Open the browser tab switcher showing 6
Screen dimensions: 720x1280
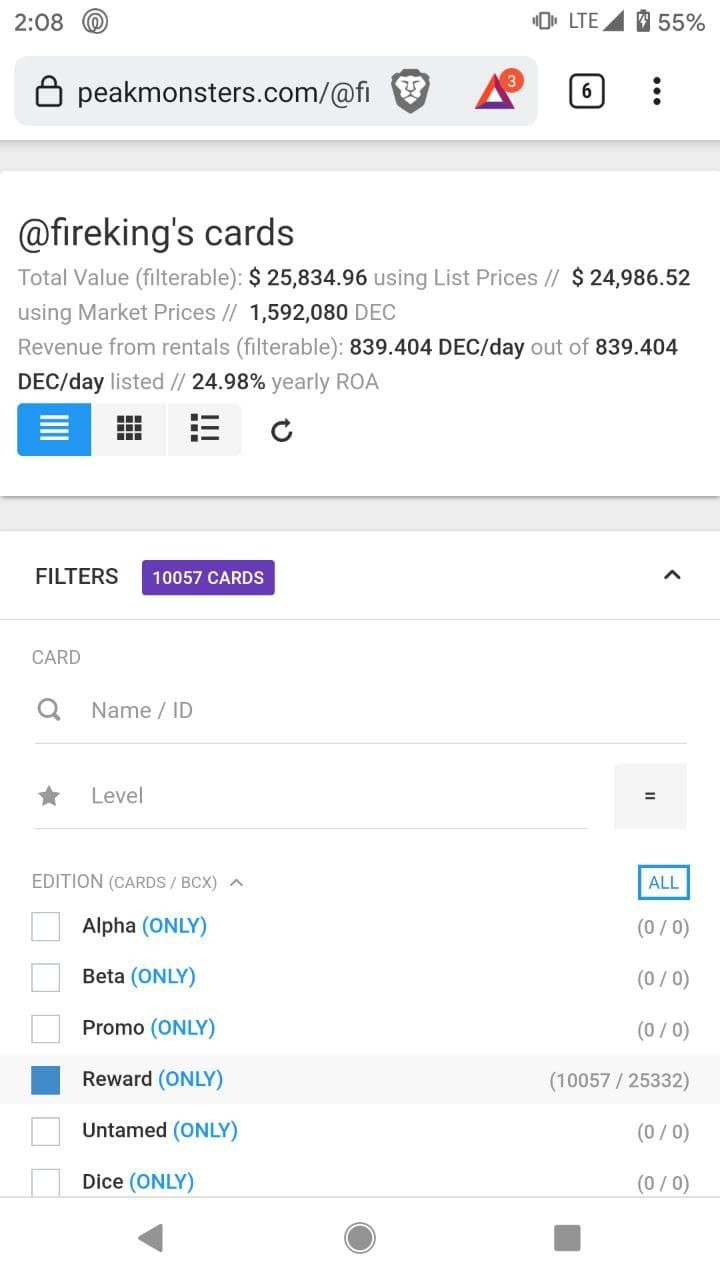pos(586,92)
